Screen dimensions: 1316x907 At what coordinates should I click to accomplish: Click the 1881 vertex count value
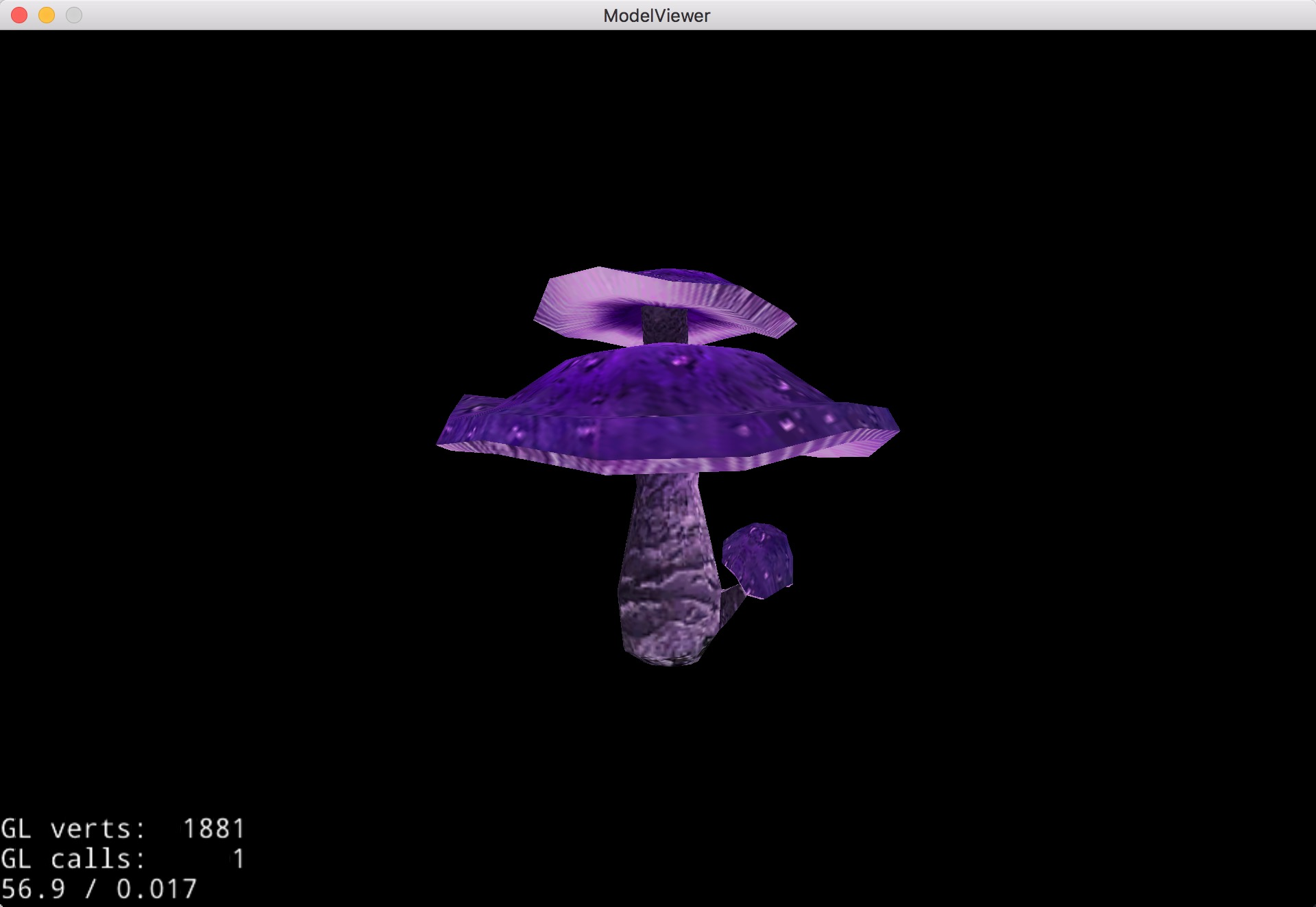coord(214,829)
